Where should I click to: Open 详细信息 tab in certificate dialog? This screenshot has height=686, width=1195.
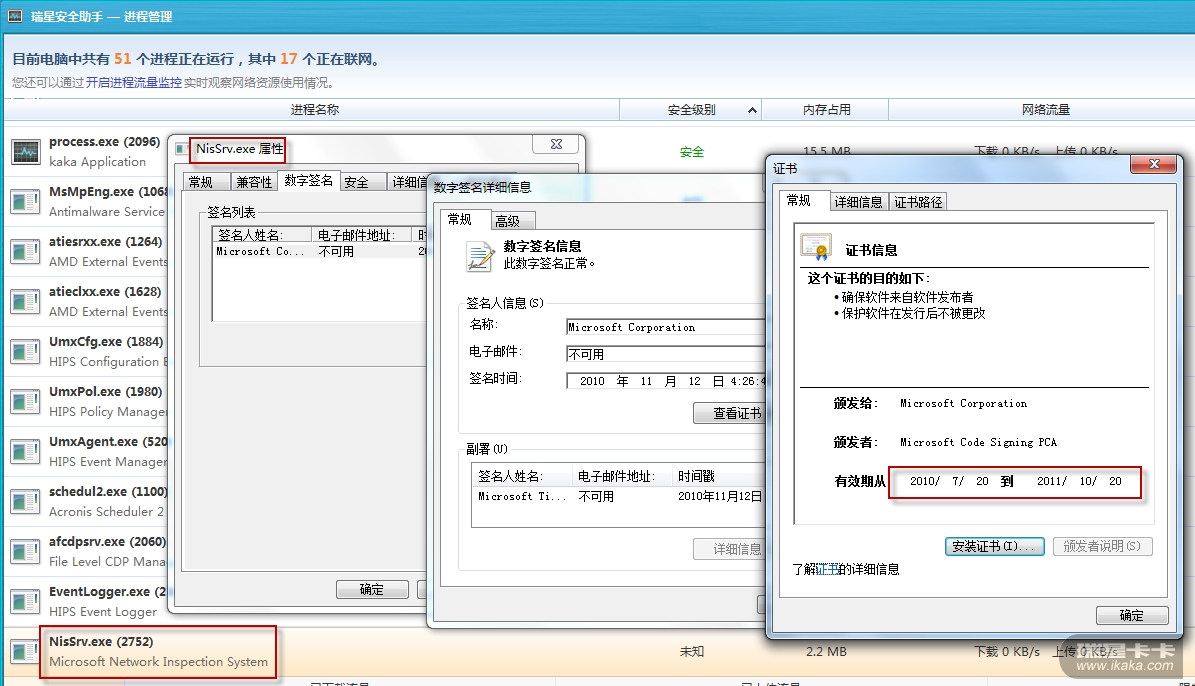(x=858, y=202)
